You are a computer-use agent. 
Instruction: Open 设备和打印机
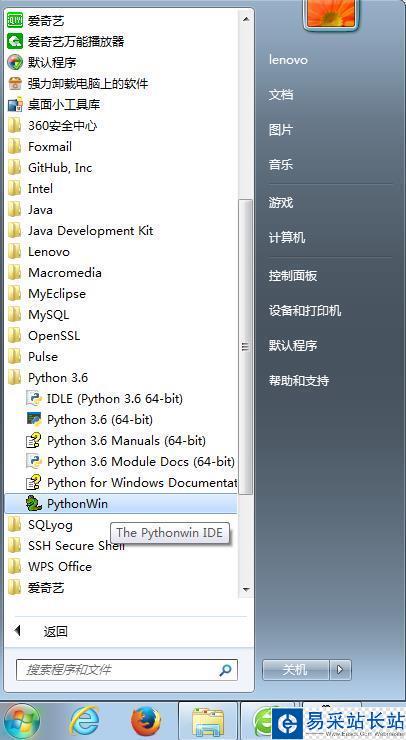click(x=304, y=311)
